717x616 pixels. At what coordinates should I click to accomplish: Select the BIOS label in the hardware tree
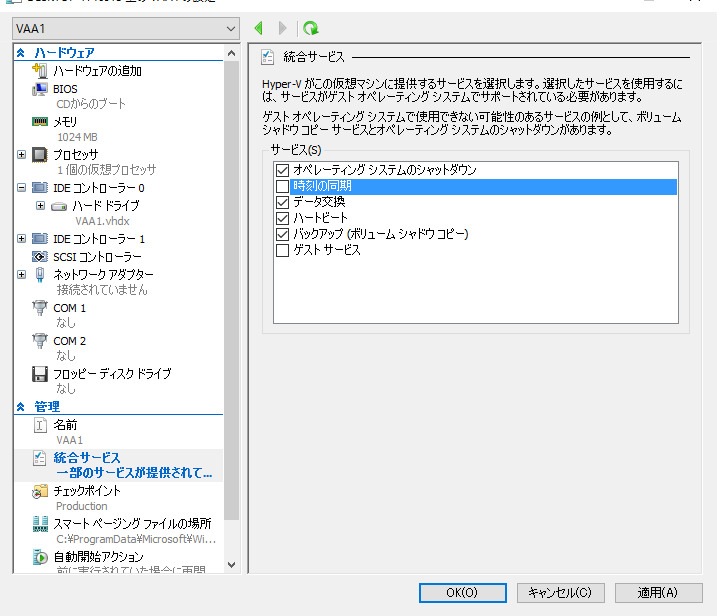coord(65,89)
